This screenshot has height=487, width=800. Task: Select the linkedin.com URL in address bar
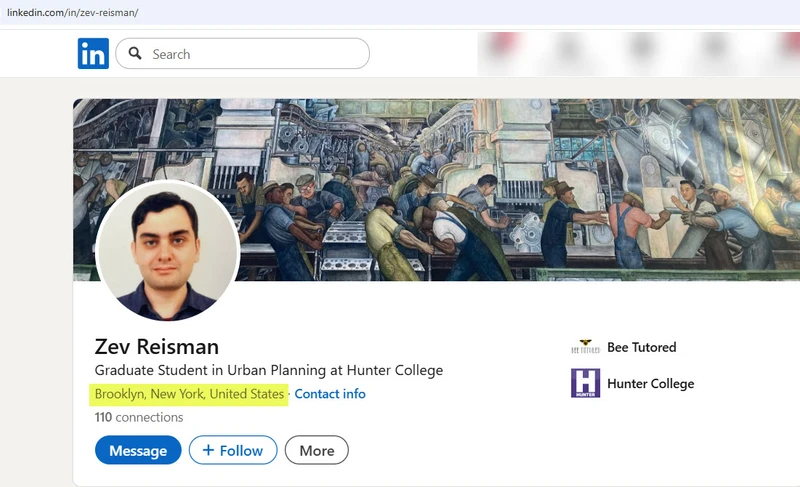[72, 12]
